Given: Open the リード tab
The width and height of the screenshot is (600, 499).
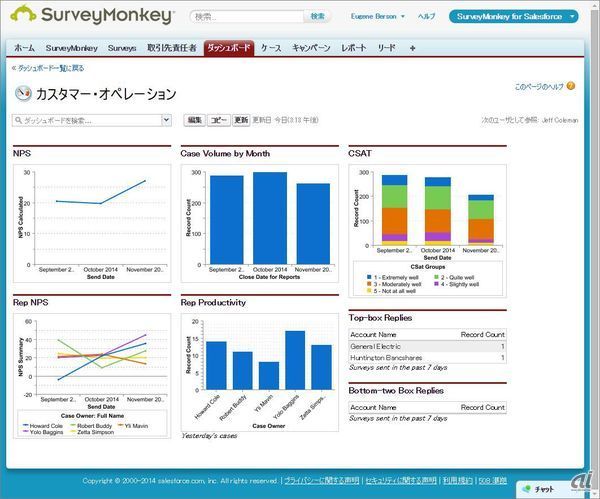Looking at the screenshot, I should (x=386, y=48).
